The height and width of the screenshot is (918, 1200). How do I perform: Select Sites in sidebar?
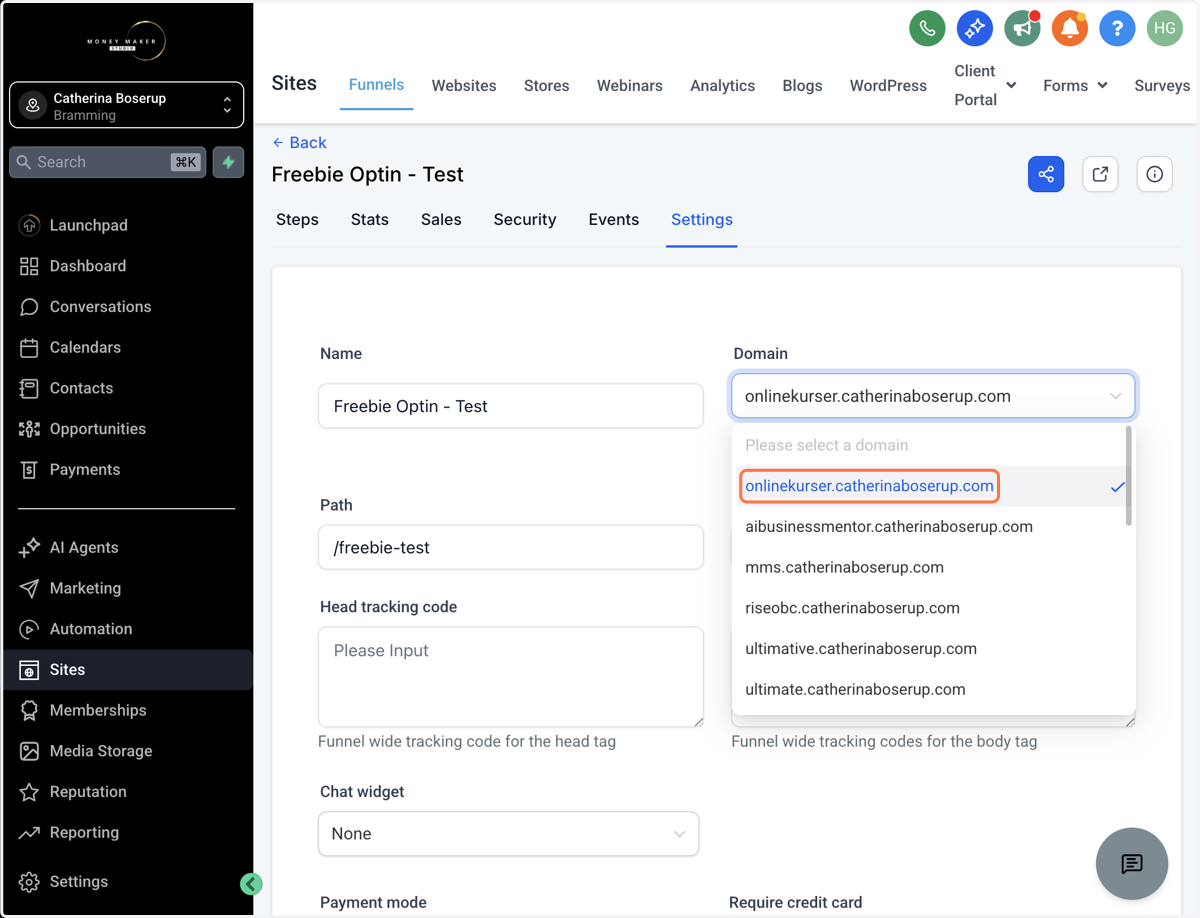[x=126, y=670]
